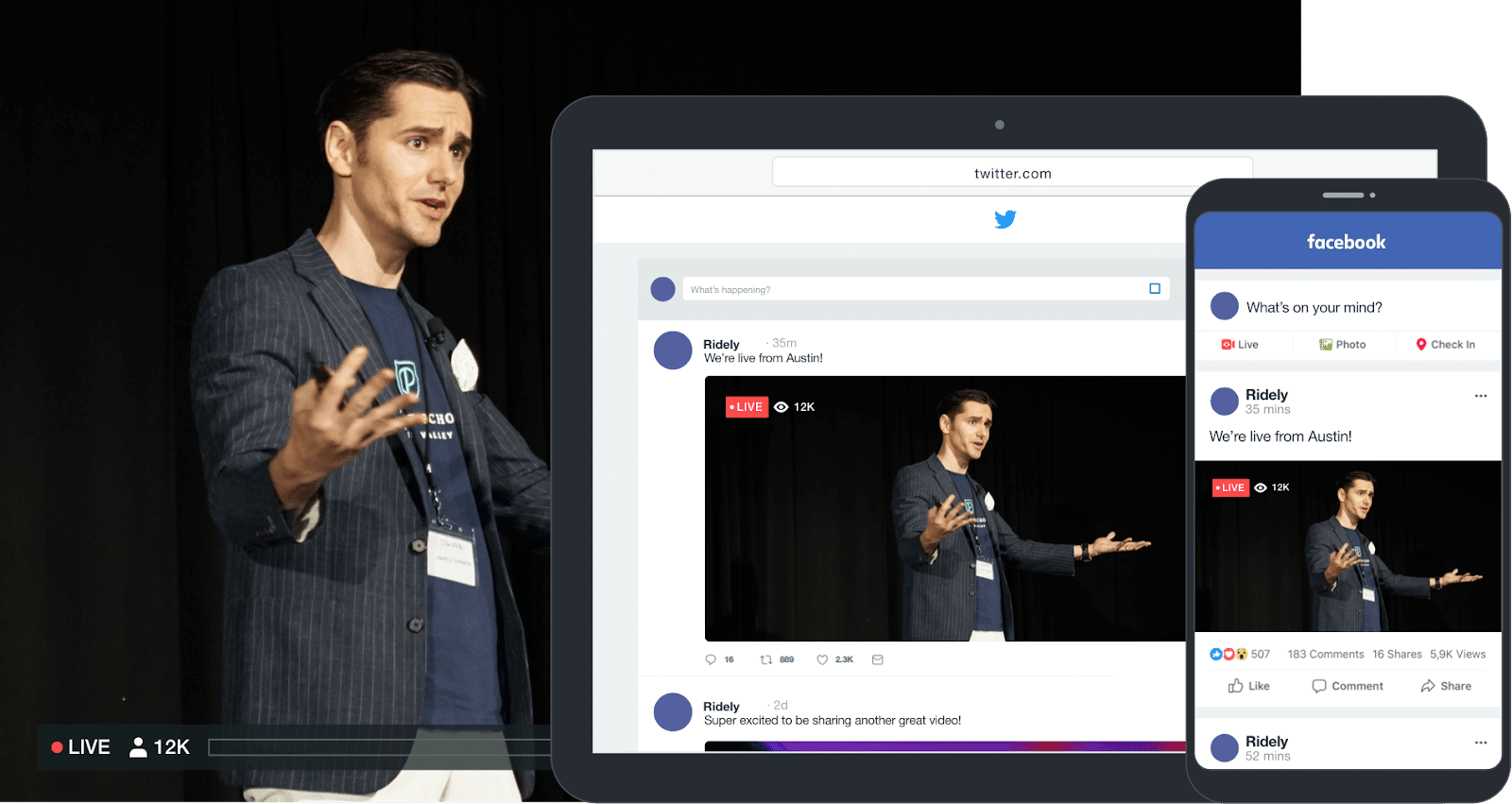Play the Twitter live video thumbnail
Viewport: 1512px width, 804px height.
[x=945, y=508]
